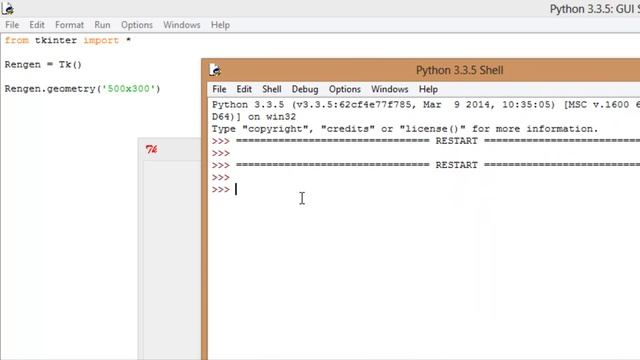Open the Options menu in Python Shell
Screen dimensions: 640x360
(x=344, y=89)
